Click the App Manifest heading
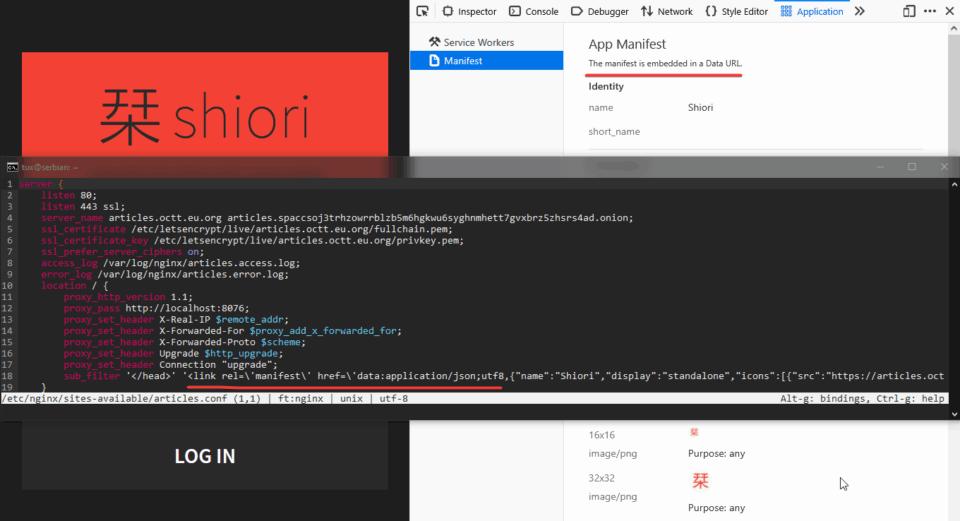The height and width of the screenshot is (521, 960). [x=627, y=44]
